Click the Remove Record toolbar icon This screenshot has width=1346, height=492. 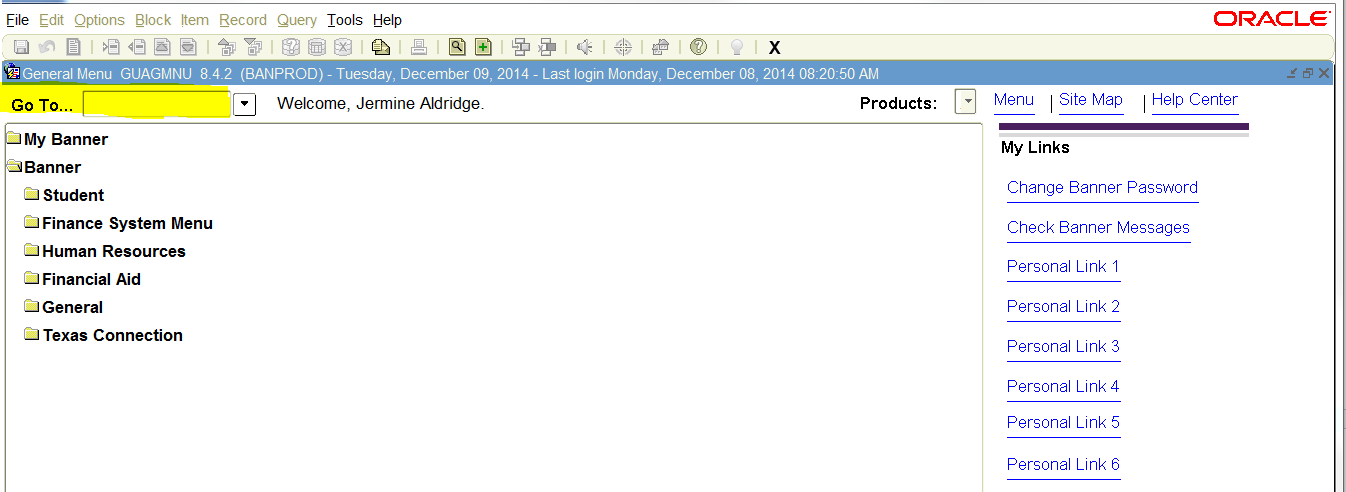[x=136, y=47]
